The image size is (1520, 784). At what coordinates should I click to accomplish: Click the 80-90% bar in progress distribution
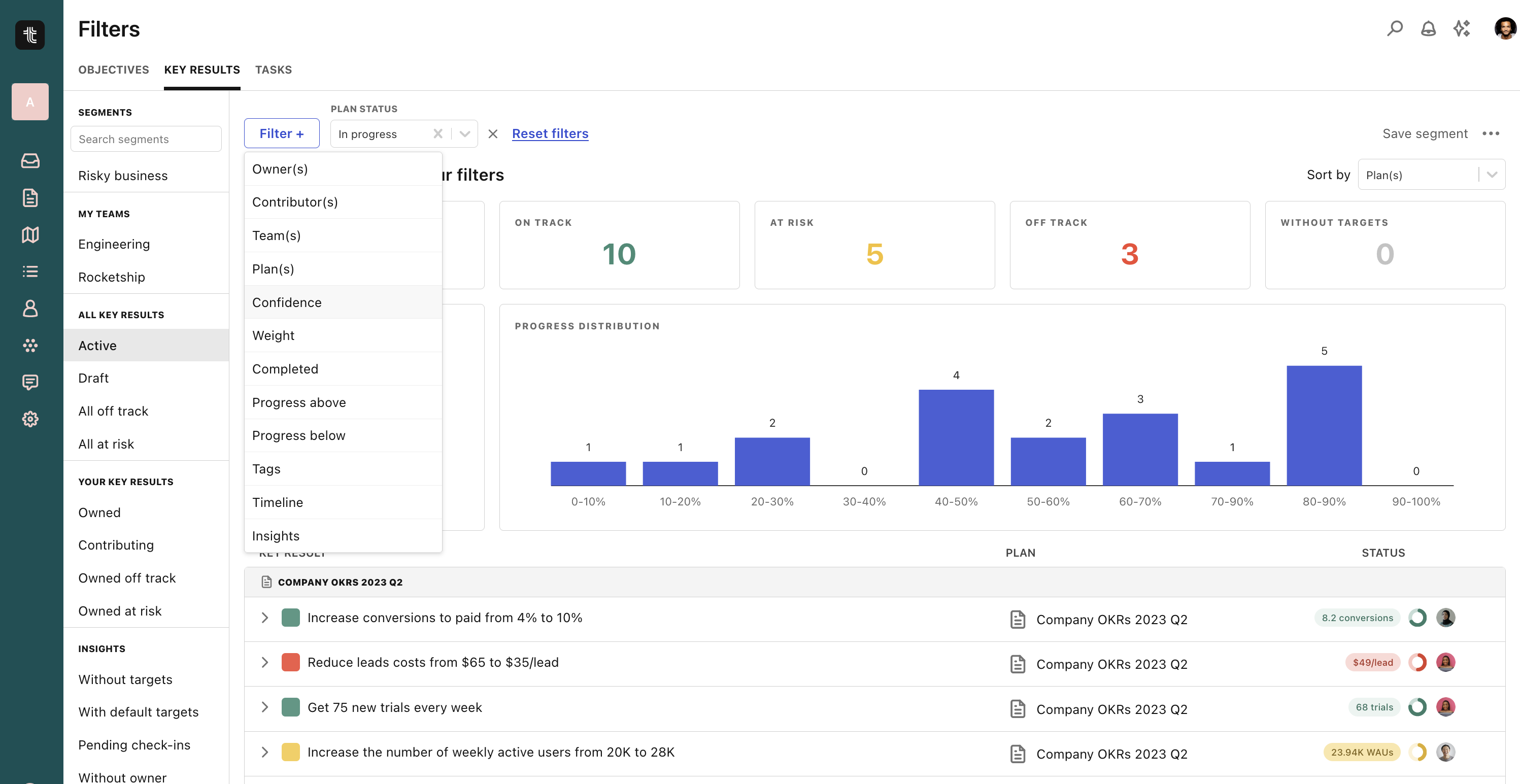pos(1325,425)
